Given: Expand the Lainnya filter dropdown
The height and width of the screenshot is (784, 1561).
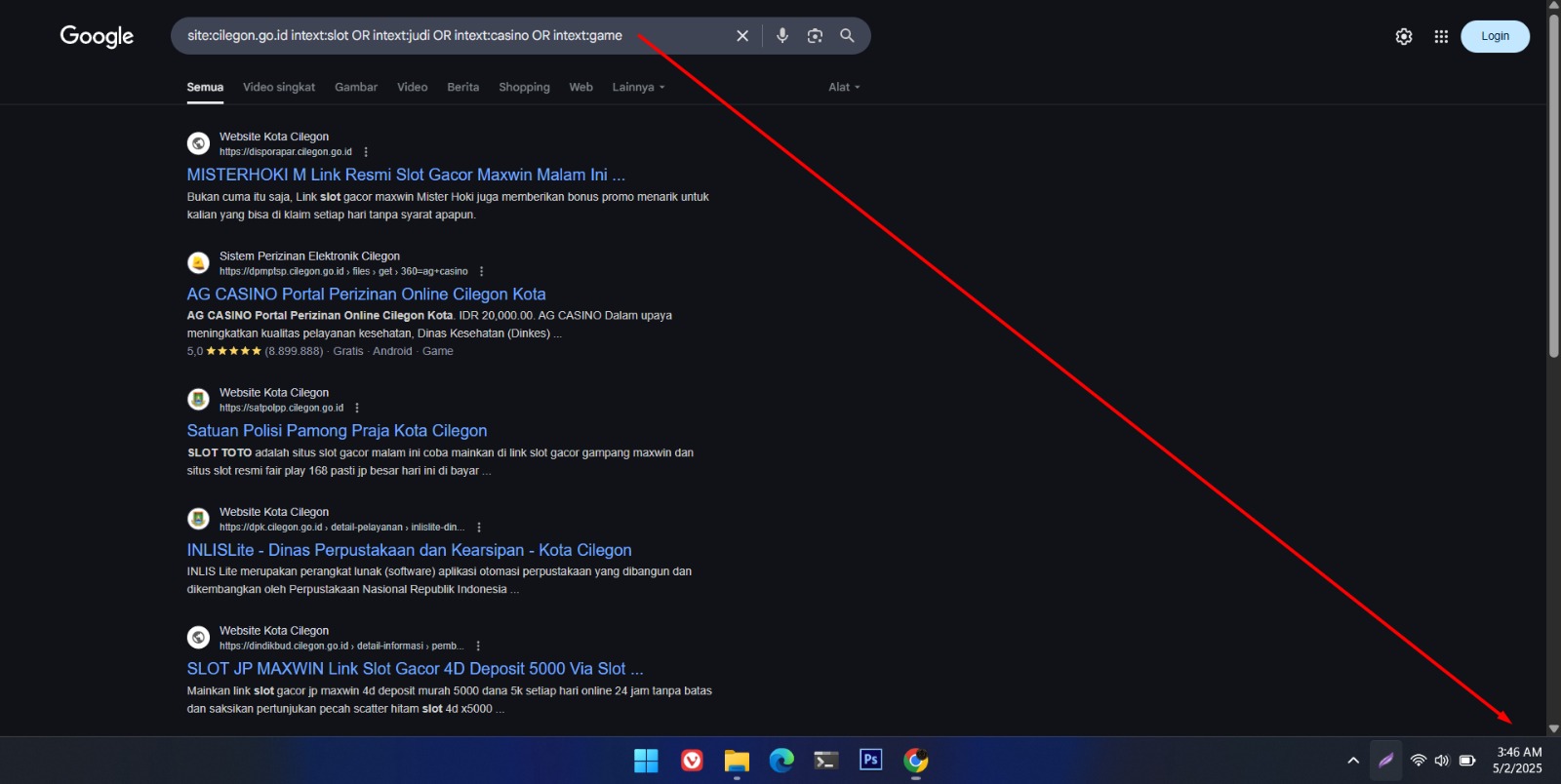Looking at the screenshot, I should point(638,87).
